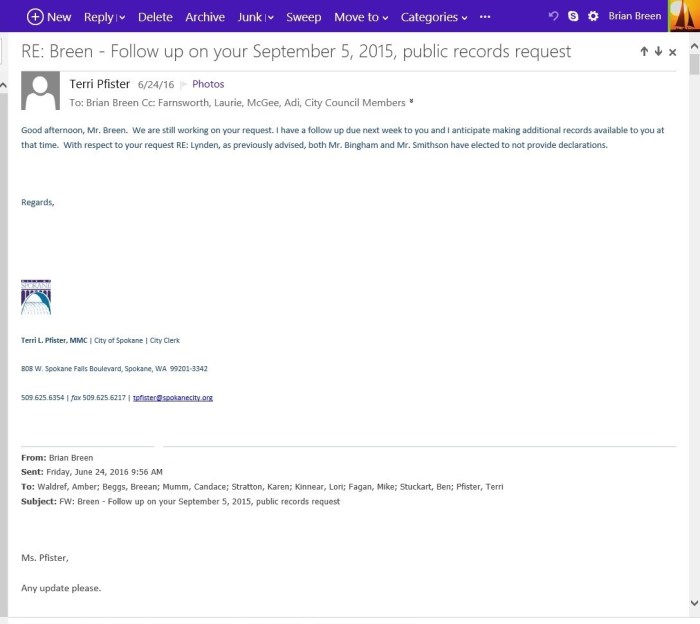This screenshot has width=700, height=624.
Task: Click Archive in the toolbar
Action: pyautogui.click(x=205, y=17)
